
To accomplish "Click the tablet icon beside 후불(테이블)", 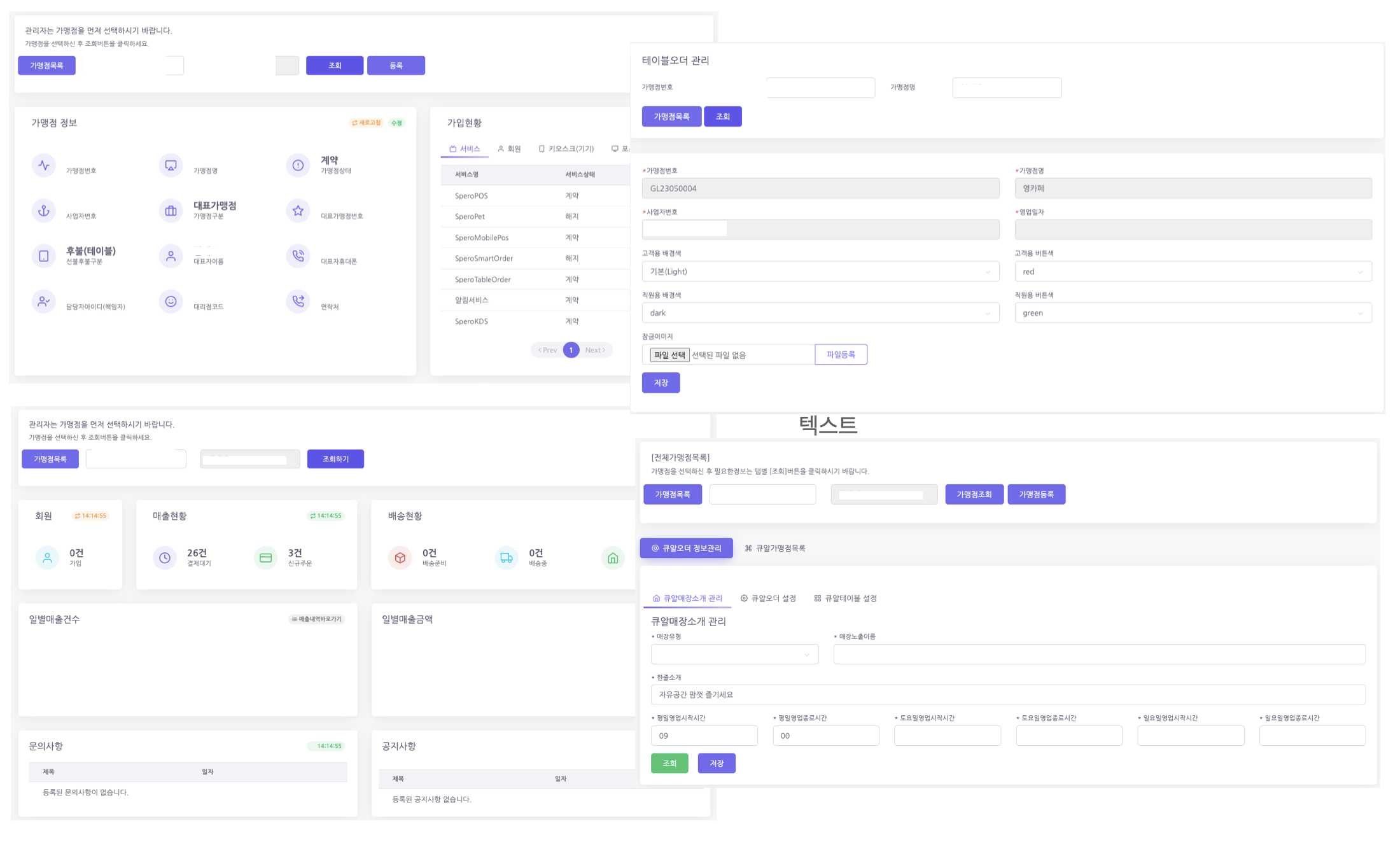I will pos(44,256).
